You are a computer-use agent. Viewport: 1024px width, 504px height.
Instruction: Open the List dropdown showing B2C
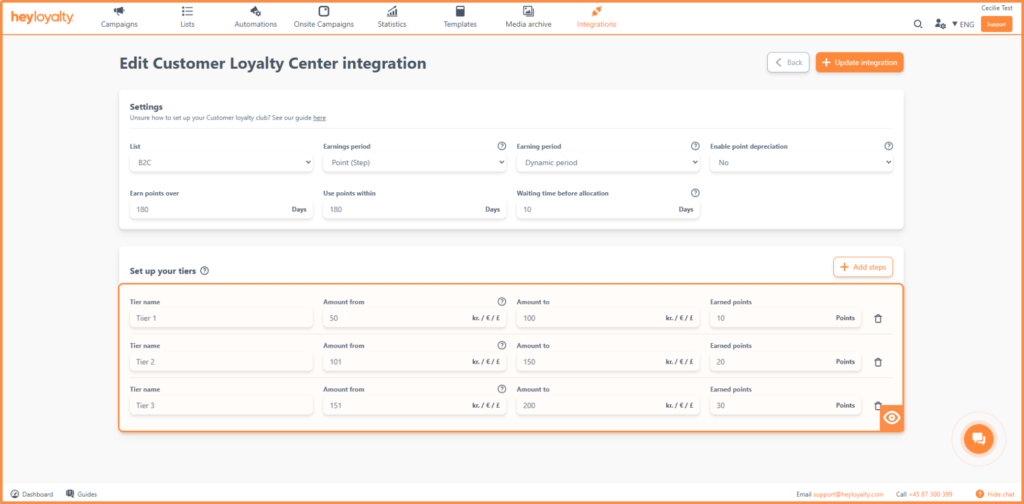click(x=221, y=163)
